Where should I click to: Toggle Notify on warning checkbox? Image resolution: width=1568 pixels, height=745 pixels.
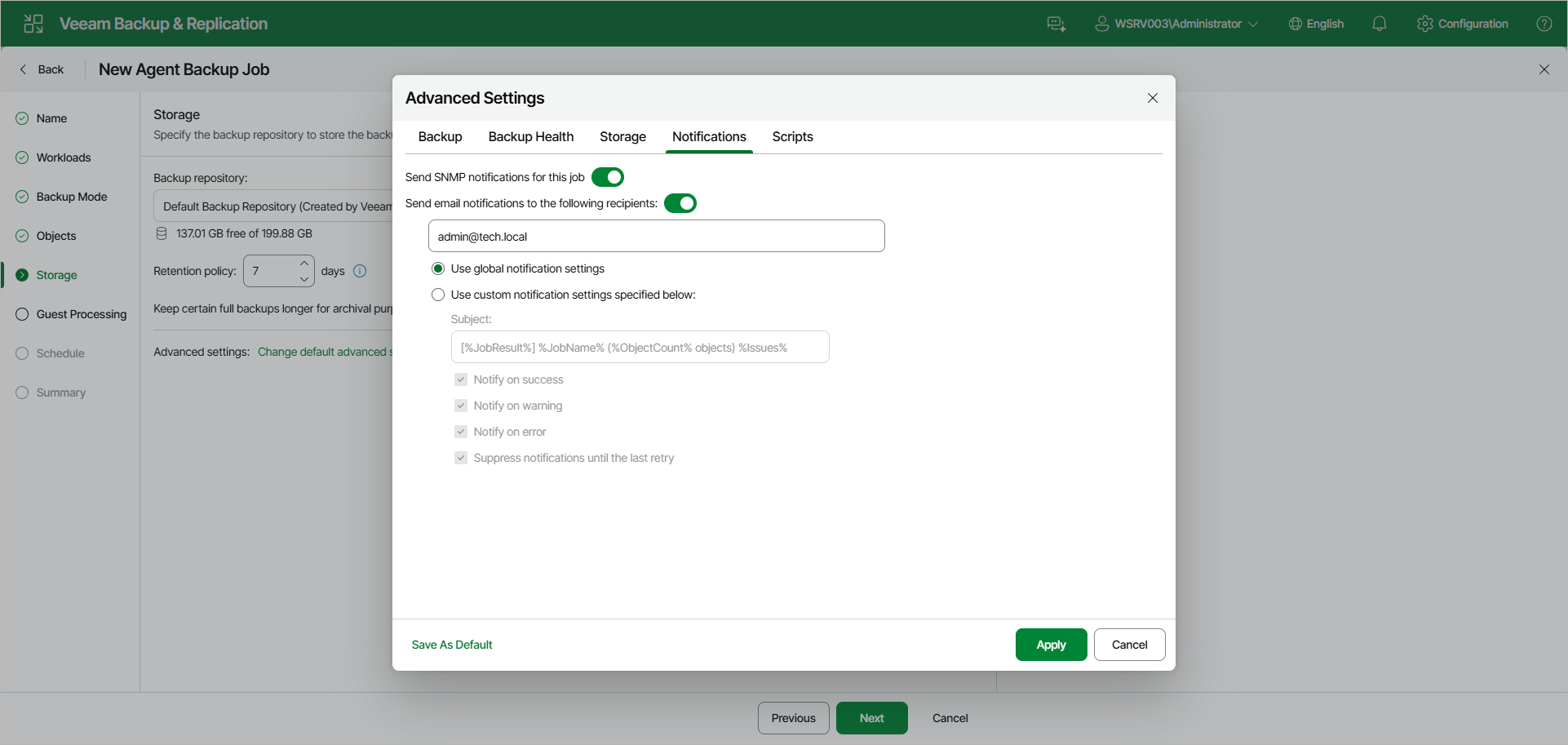[461, 406]
